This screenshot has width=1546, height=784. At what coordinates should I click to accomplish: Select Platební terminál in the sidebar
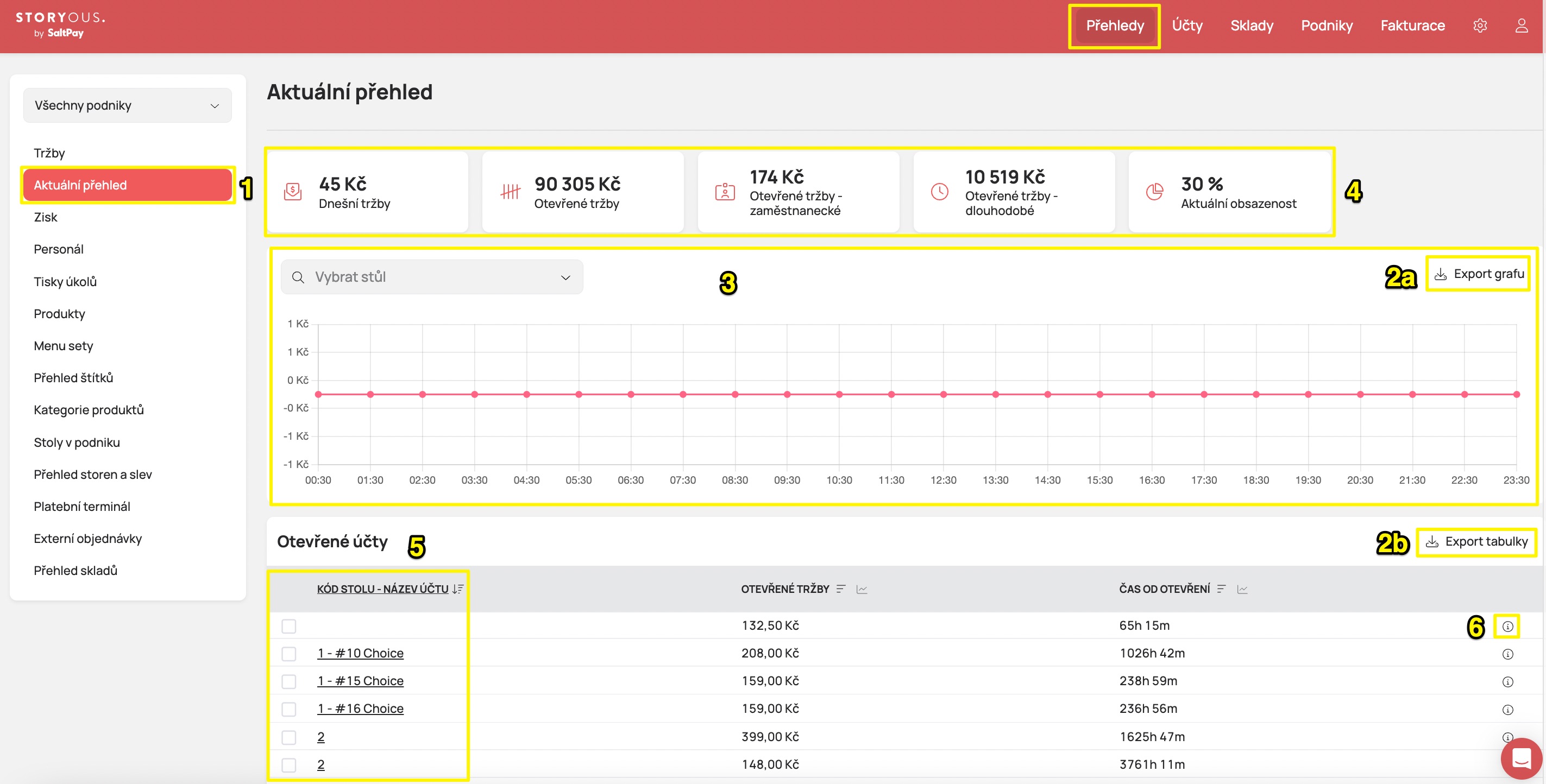tap(81, 506)
